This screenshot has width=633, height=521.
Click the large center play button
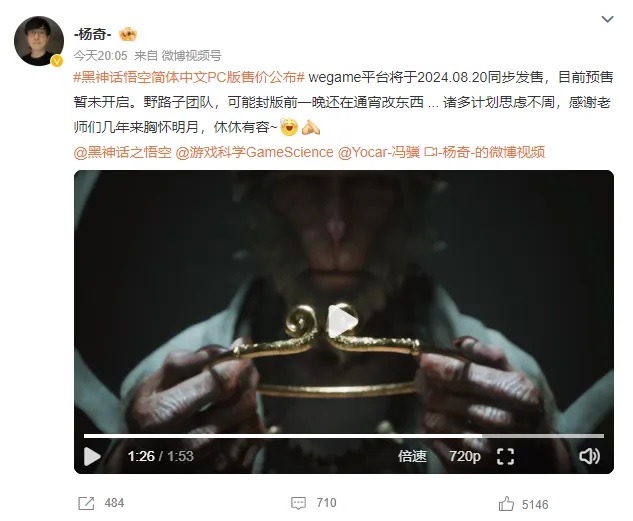tap(342, 321)
